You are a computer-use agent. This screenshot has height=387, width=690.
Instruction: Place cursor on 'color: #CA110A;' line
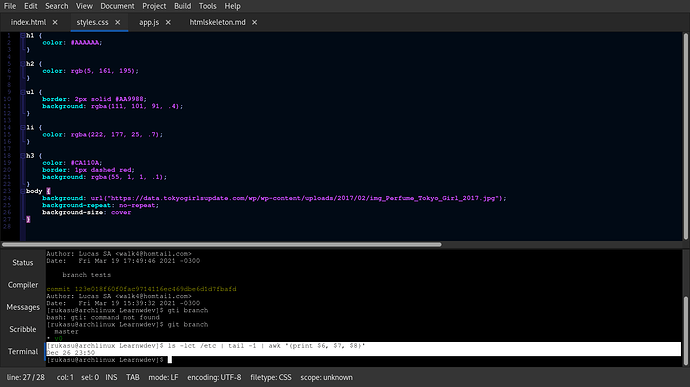(x=72, y=163)
